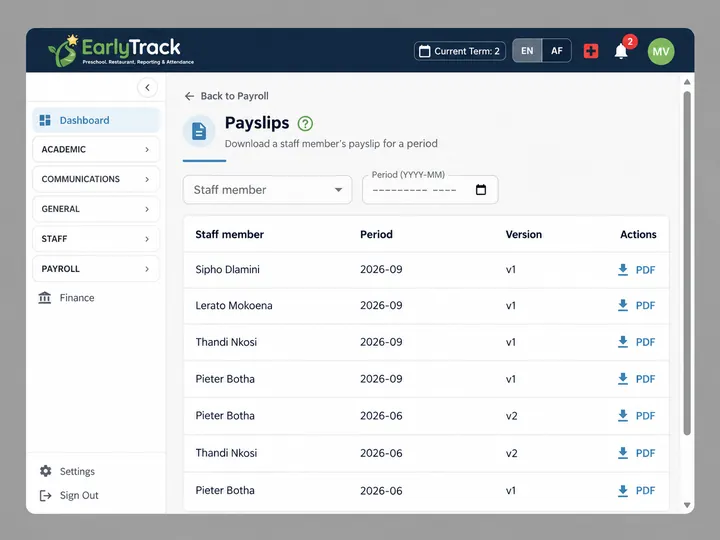Click download icon for Thandi Nkosi 2026-09
This screenshot has height=540, width=720.
(x=623, y=342)
